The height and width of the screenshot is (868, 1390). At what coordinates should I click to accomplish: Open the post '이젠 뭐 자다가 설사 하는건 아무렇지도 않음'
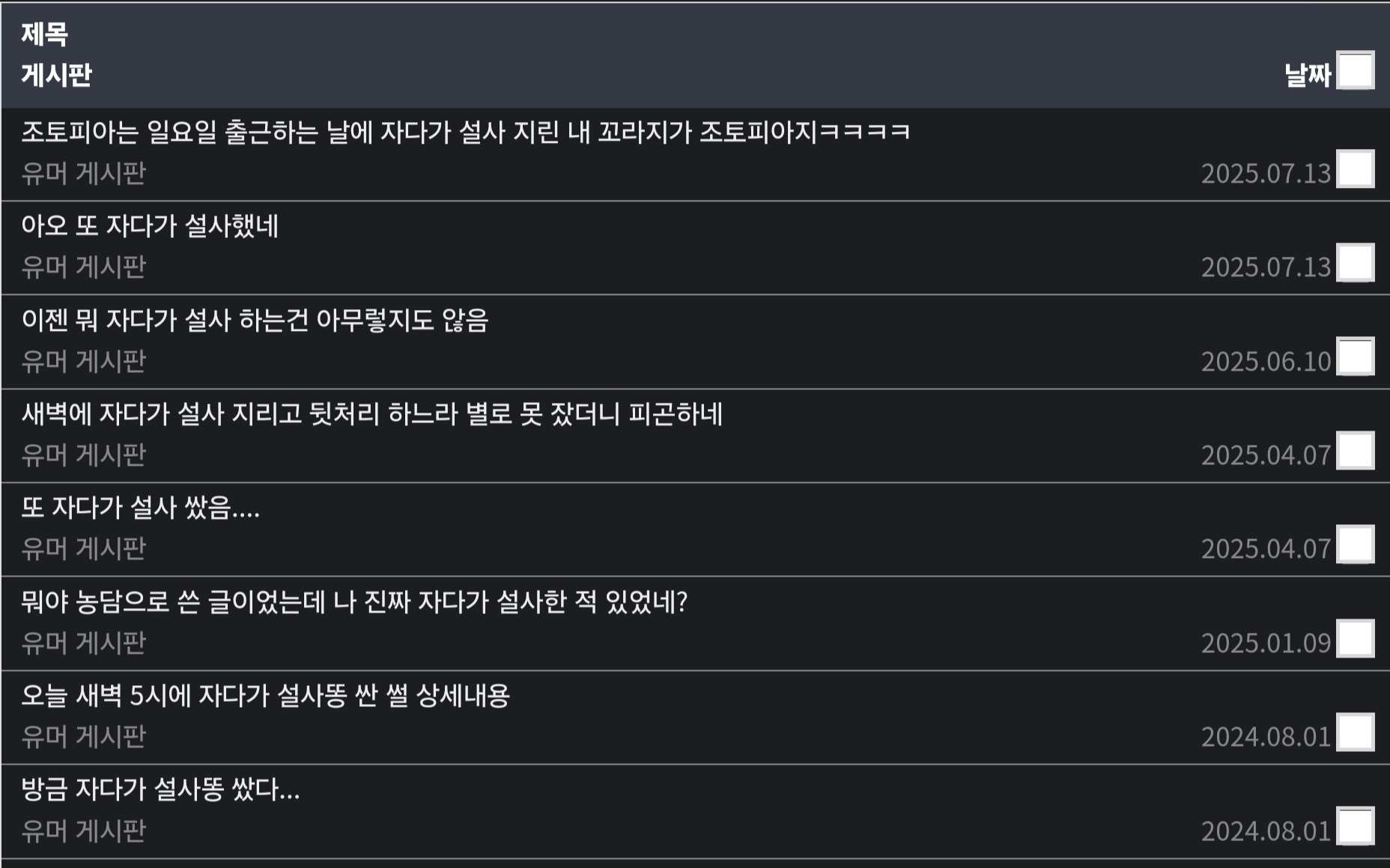[255, 321]
